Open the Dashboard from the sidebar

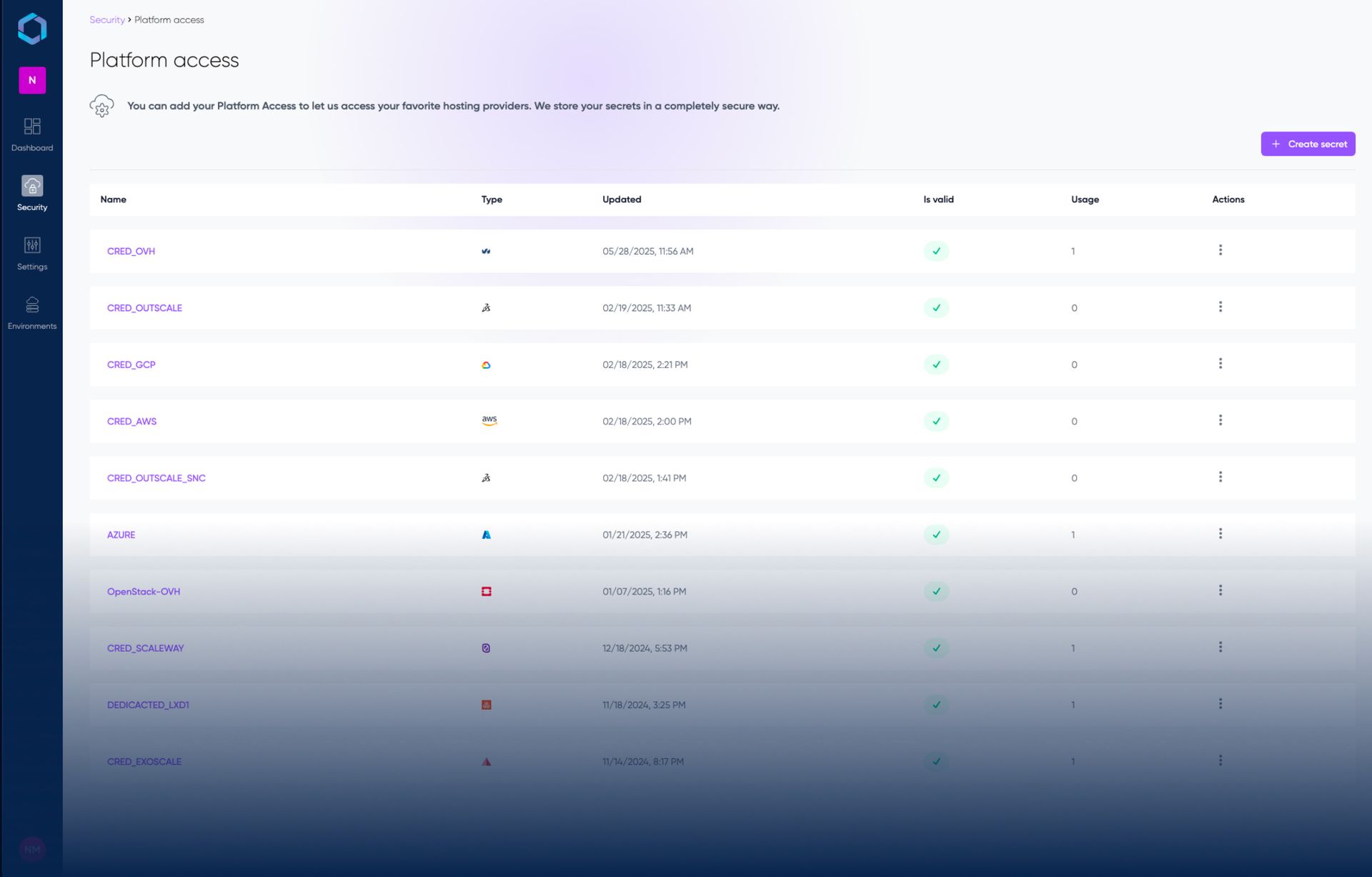pos(32,134)
